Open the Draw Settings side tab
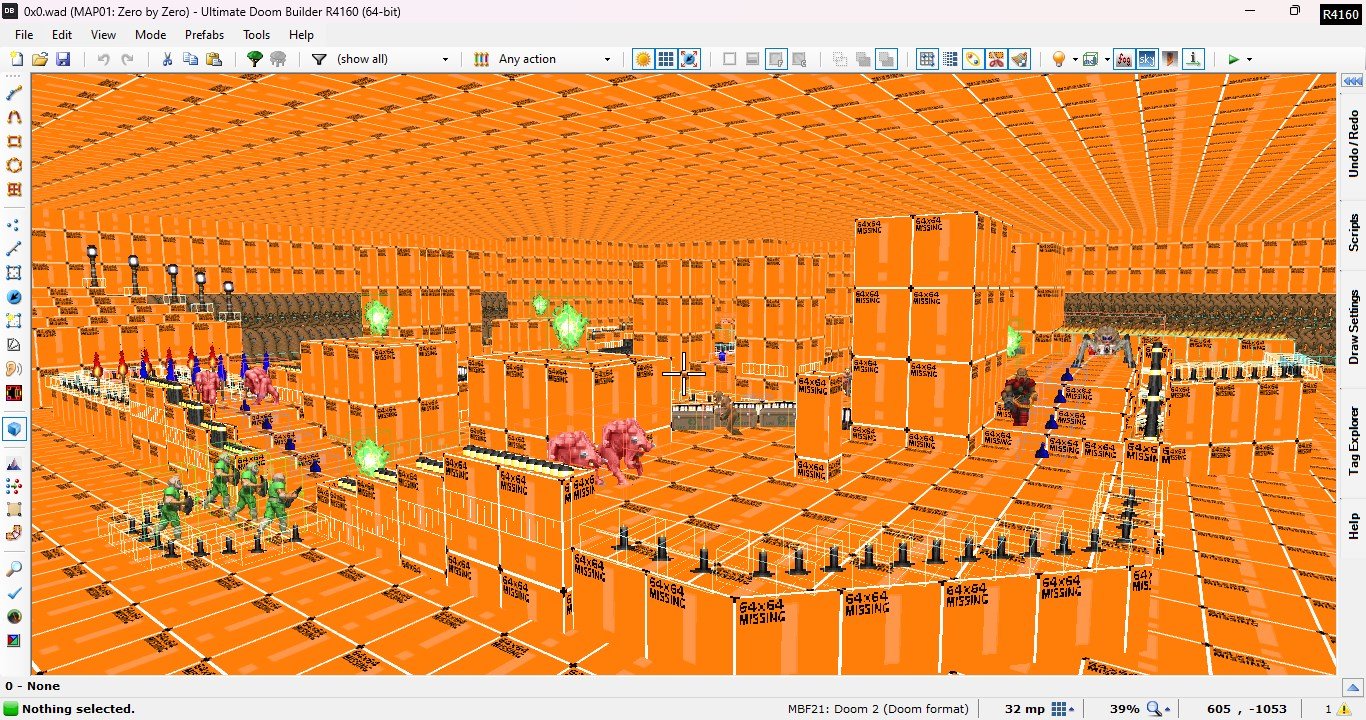Viewport: 1366px width, 720px height. [1353, 327]
